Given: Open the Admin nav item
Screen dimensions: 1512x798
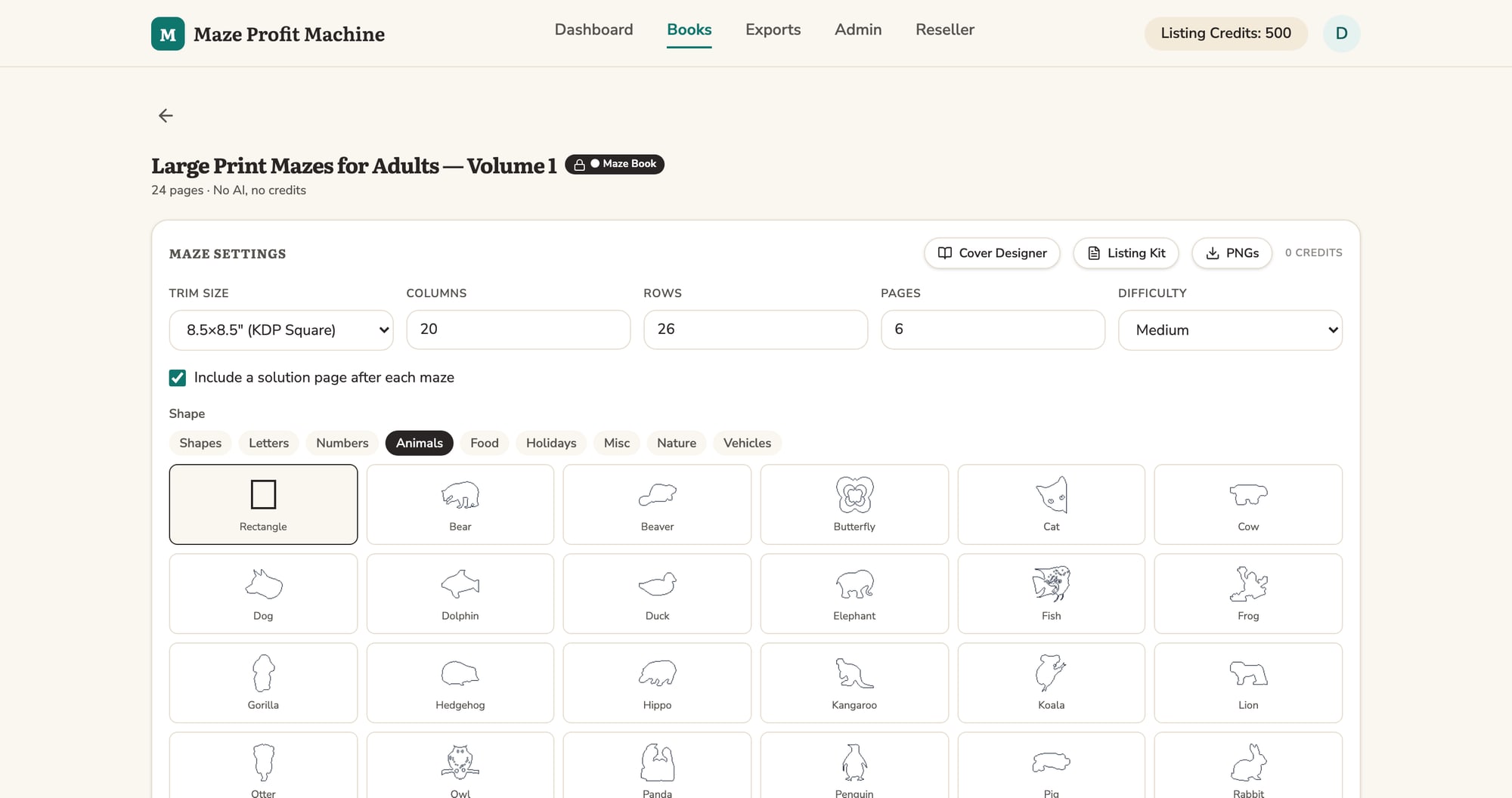Looking at the screenshot, I should pos(858,29).
